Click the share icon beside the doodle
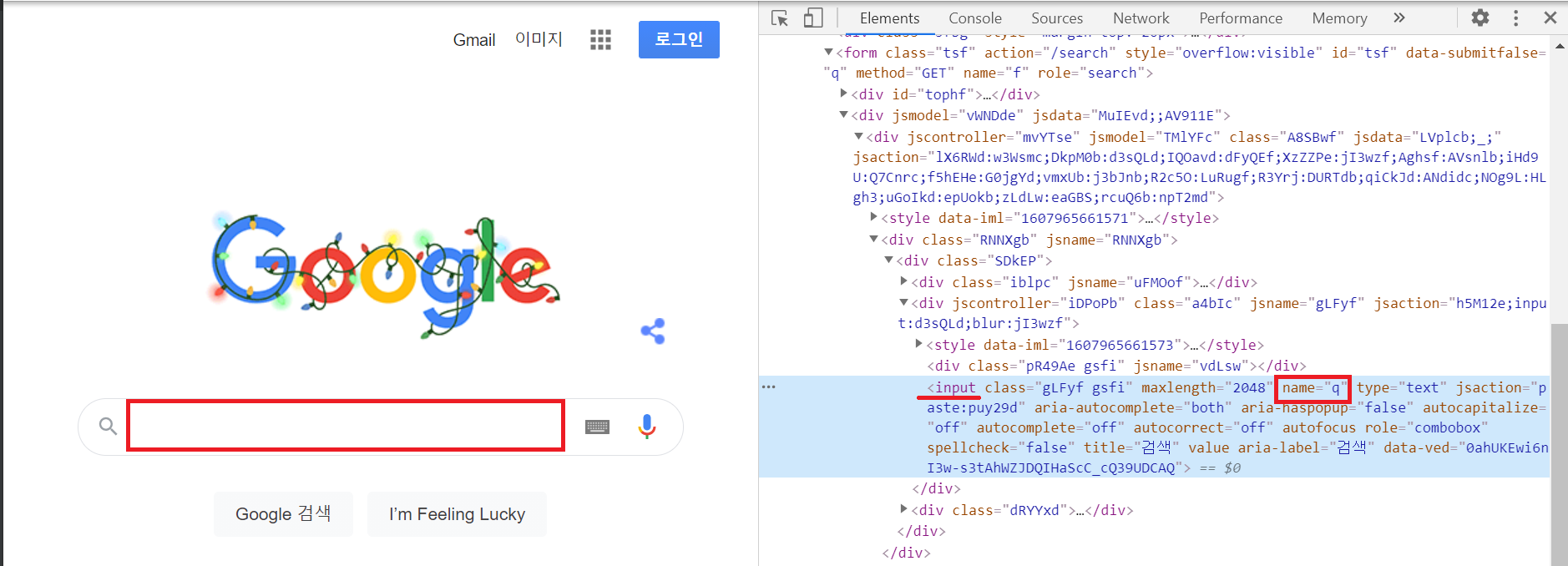Screen dimensions: 1568x566 653,331
